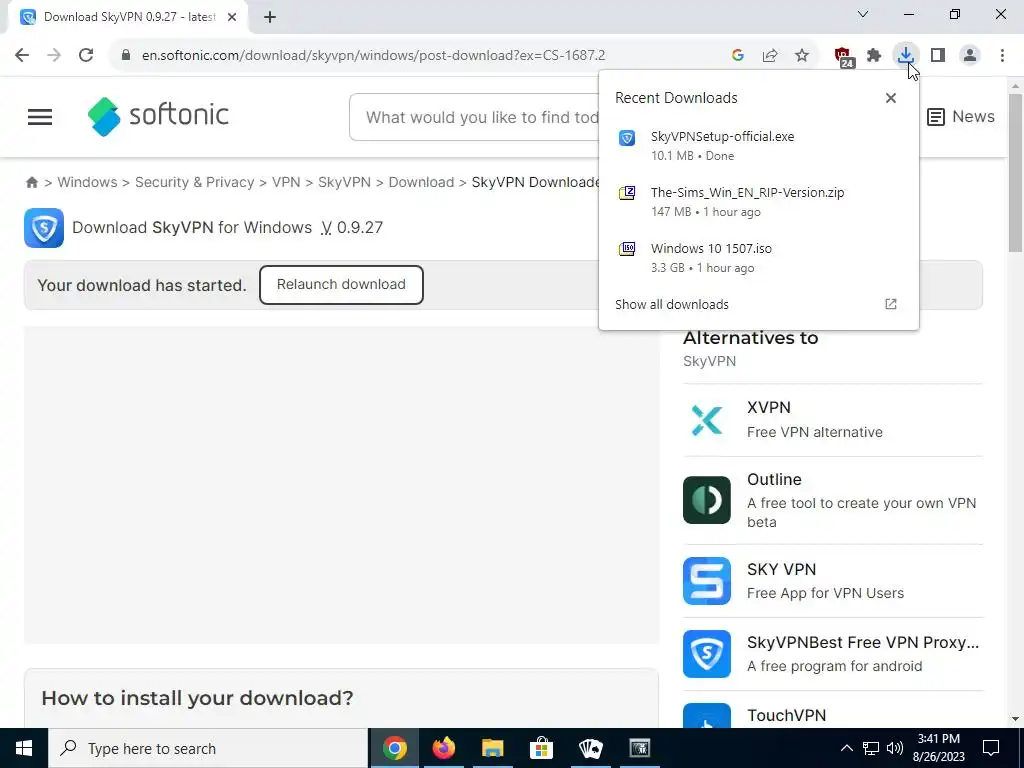
Task: Toggle the Chrome downloads icon
Action: pyautogui.click(x=906, y=56)
